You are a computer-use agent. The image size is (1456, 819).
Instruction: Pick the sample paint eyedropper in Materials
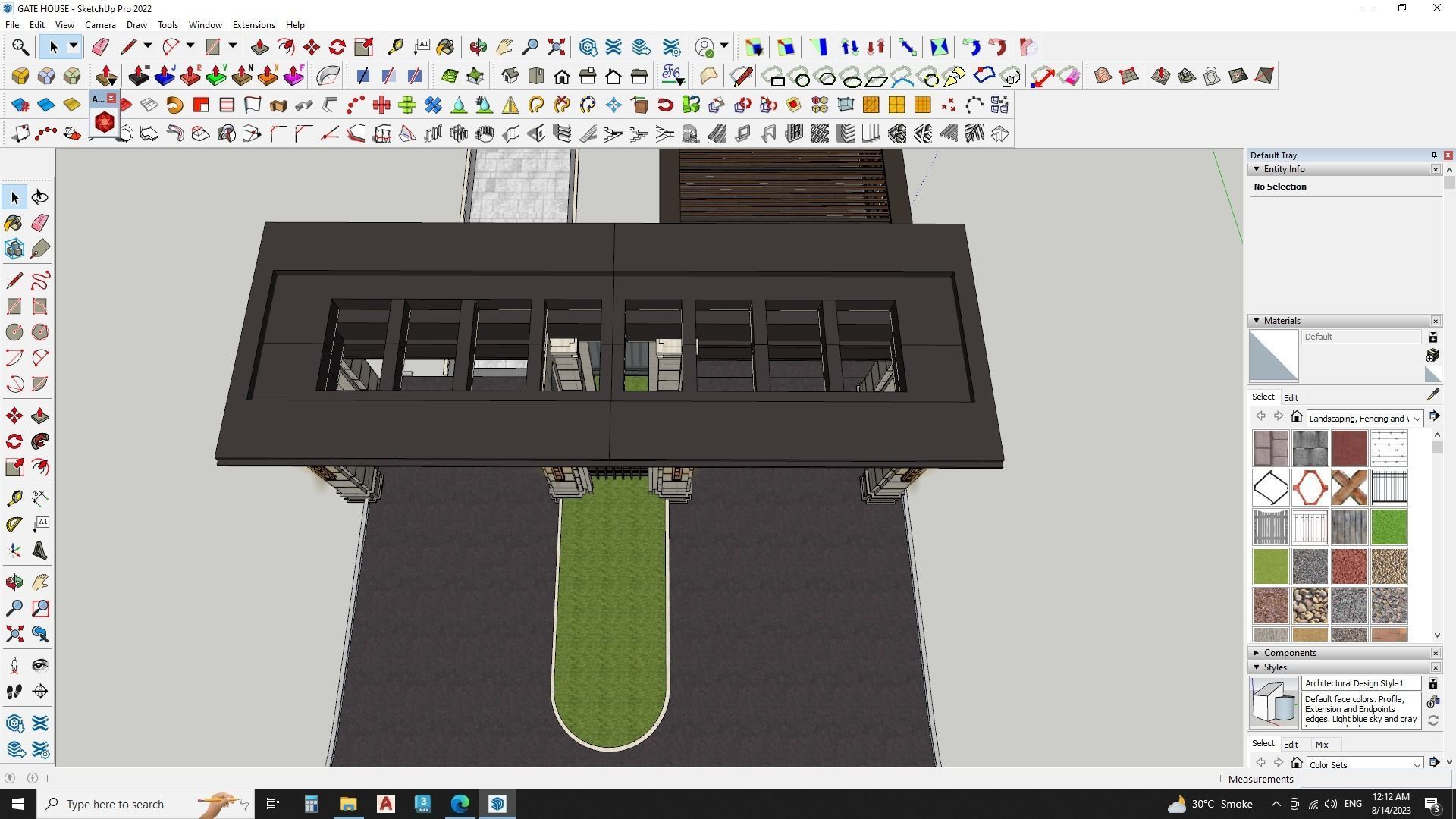pyautogui.click(x=1433, y=395)
